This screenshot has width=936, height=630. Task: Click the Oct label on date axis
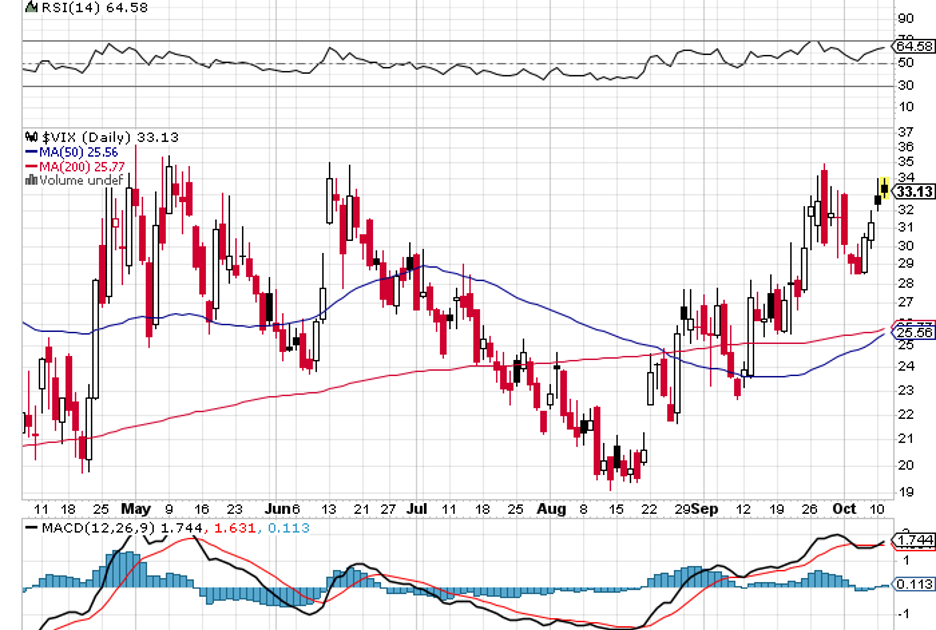(x=846, y=509)
